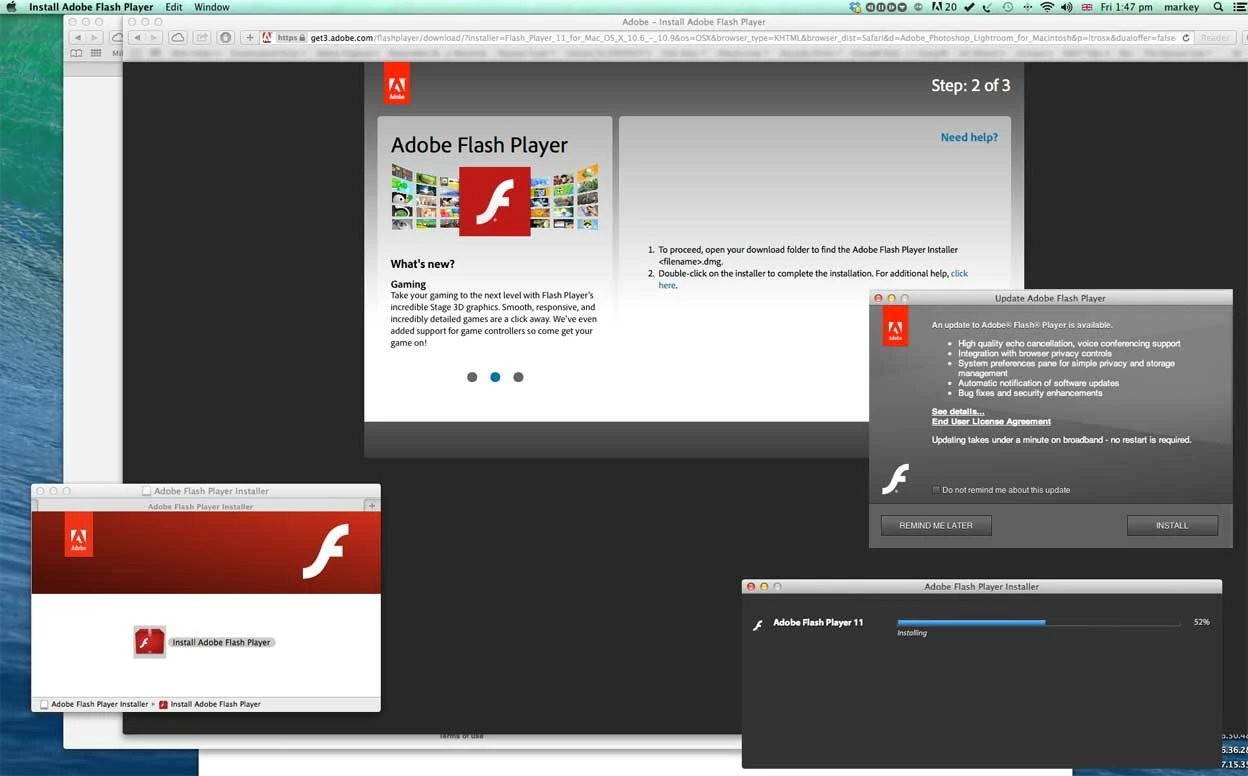Image resolution: width=1248 pixels, height=776 pixels.
Task: Click the plus add bookmark button in Safari
Action: (x=250, y=38)
